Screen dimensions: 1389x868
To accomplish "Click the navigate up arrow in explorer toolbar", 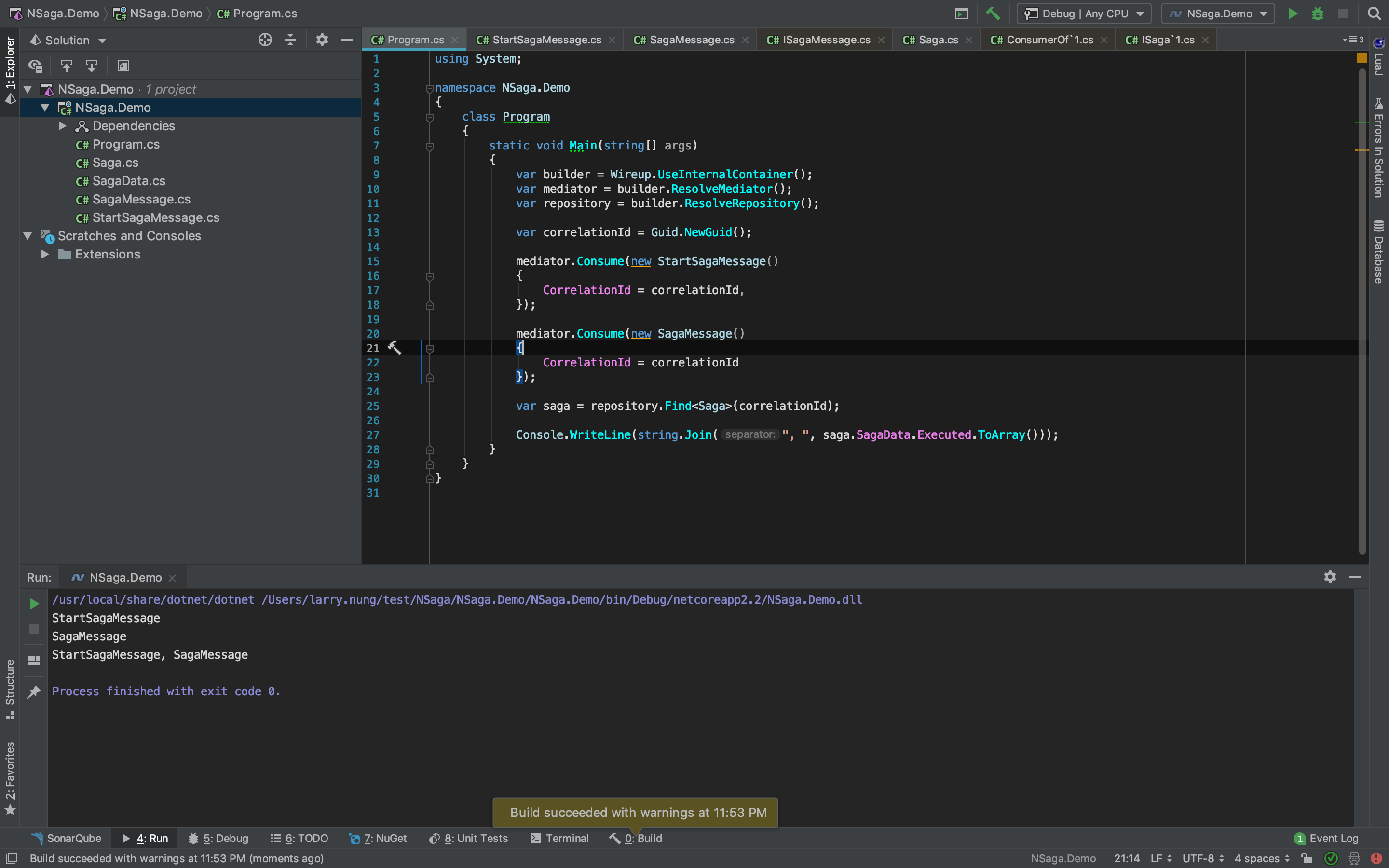I will pos(66,66).
